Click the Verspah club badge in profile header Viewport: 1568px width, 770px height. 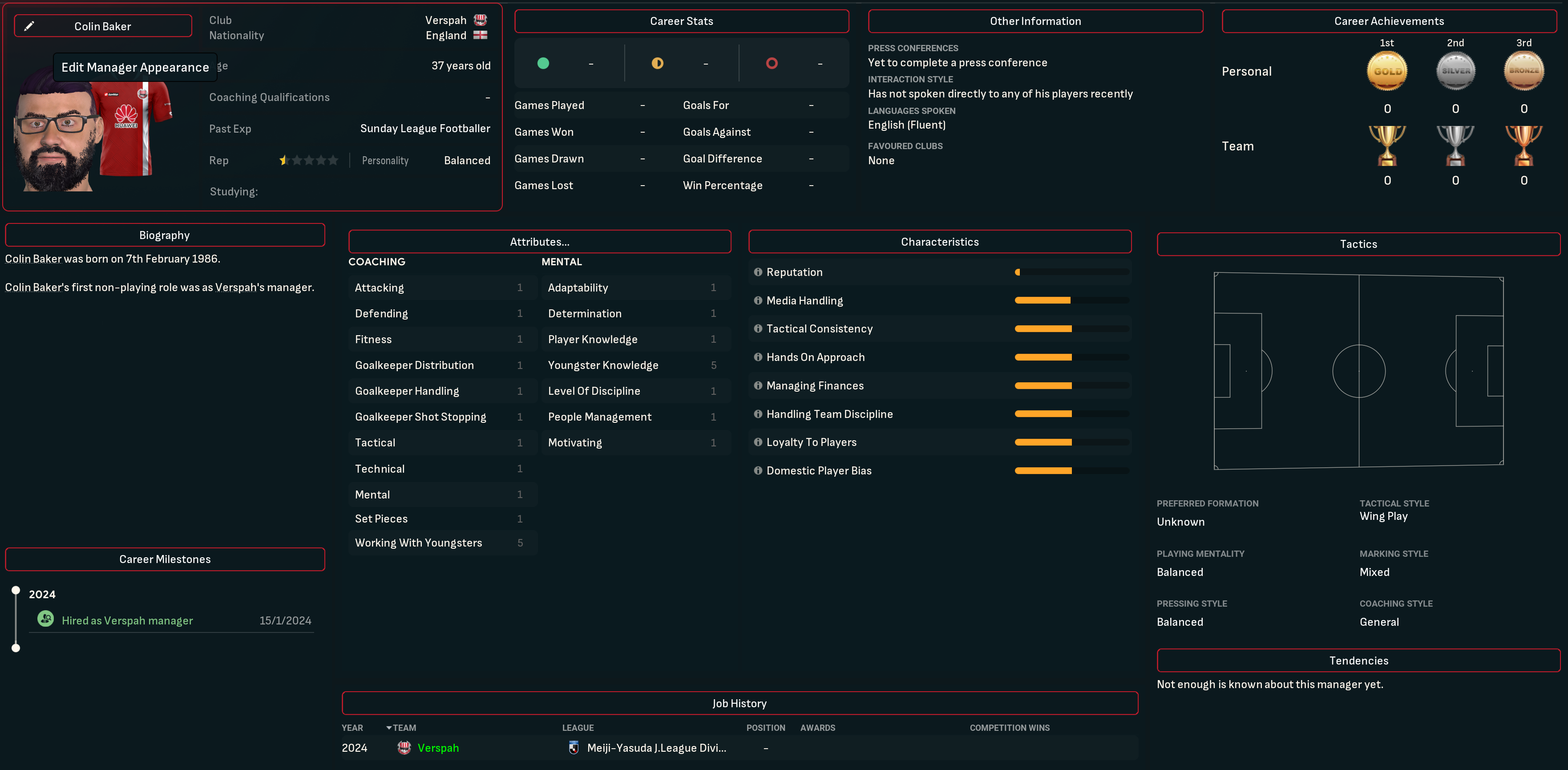point(480,20)
